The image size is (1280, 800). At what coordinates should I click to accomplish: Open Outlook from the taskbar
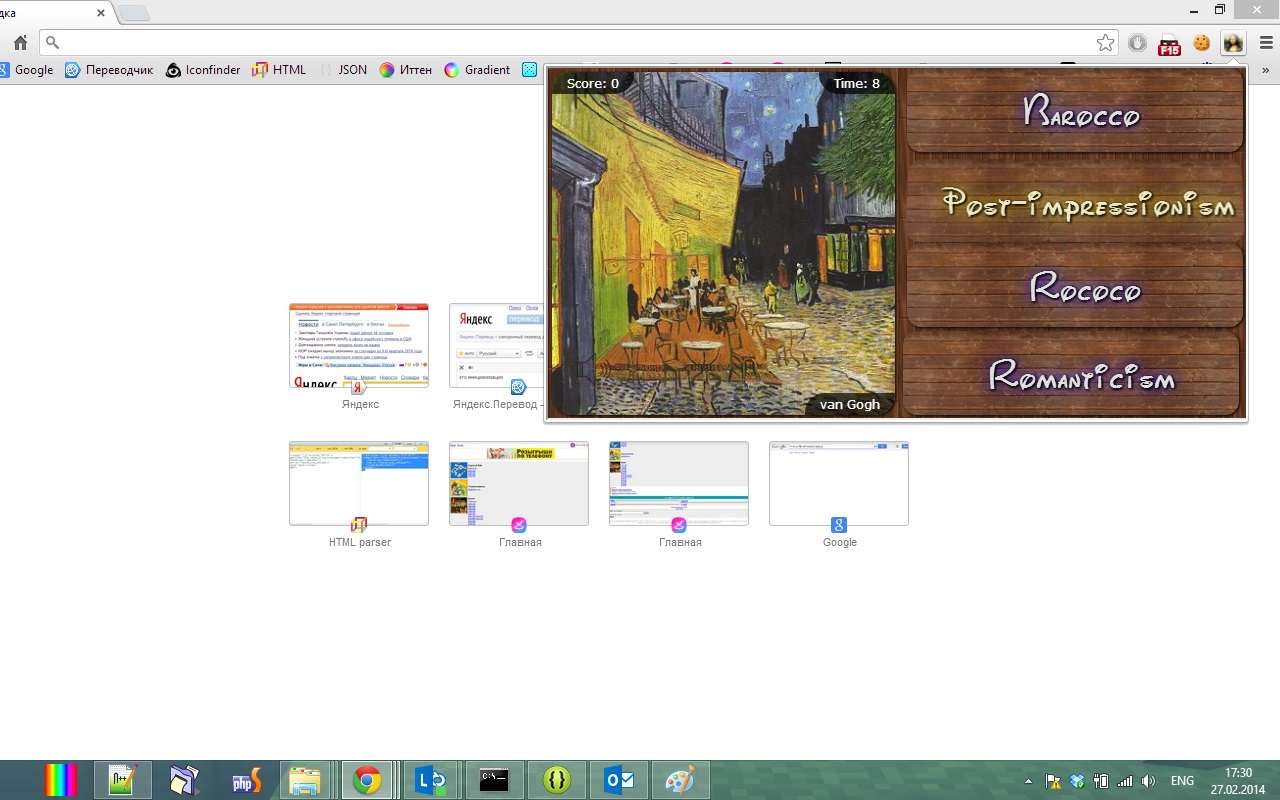[x=619, y=780]
